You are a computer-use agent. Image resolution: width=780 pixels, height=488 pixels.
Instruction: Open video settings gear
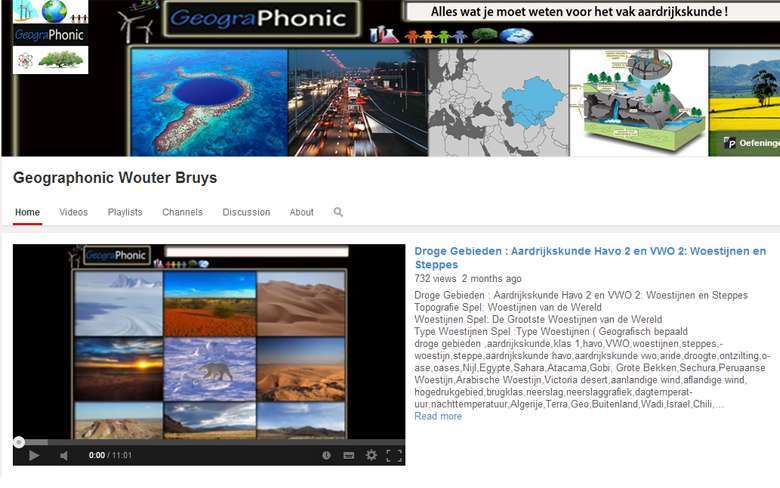371,455
